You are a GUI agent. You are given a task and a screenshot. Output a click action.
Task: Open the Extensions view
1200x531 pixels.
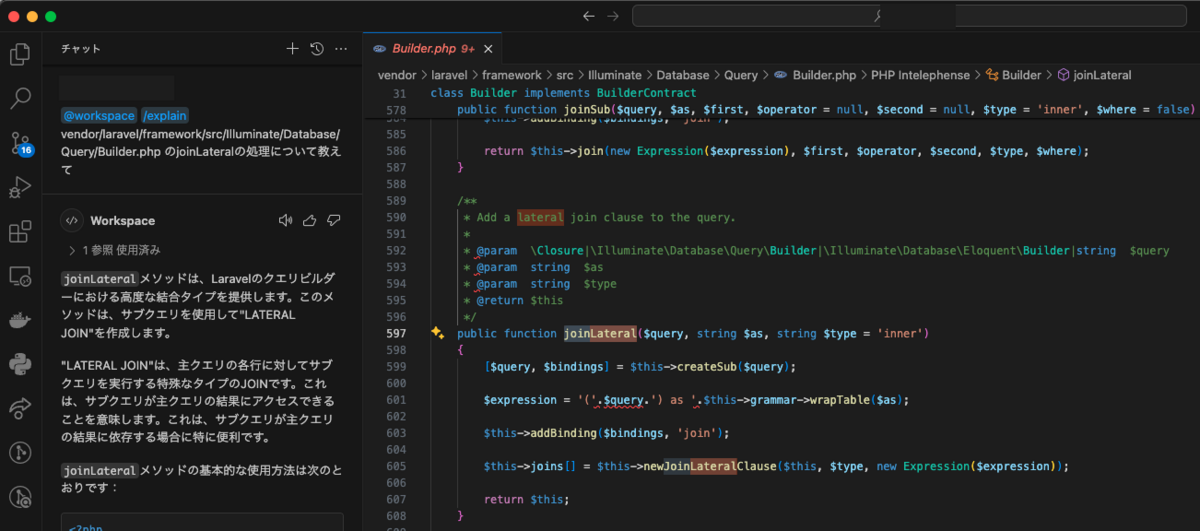(20, 232)
